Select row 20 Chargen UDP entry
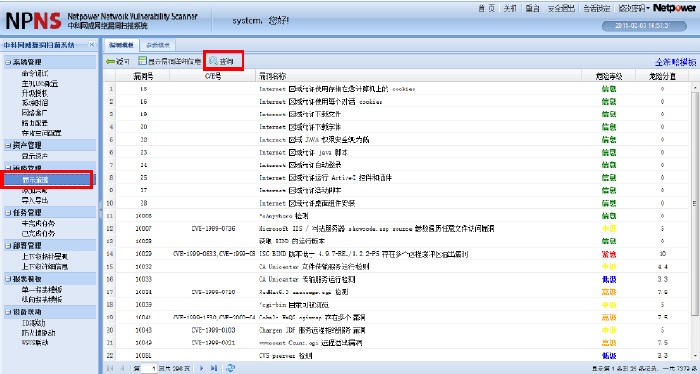The height and width of the screenshot is (374, 700). coord(397,330)
